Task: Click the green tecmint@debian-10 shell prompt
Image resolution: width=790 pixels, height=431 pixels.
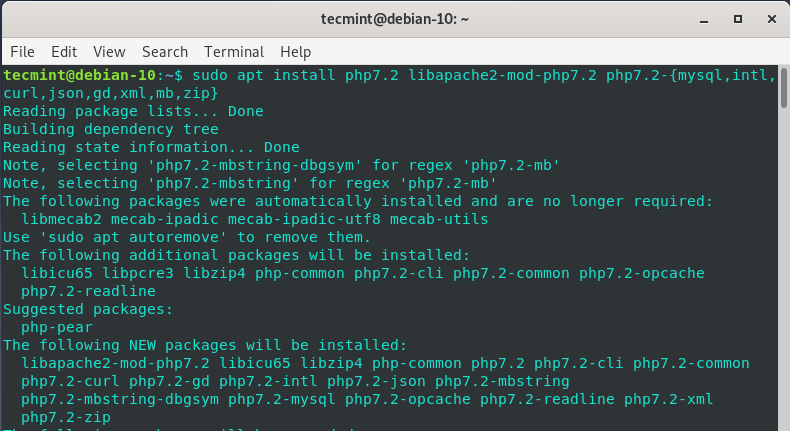Action: point(80,75)
